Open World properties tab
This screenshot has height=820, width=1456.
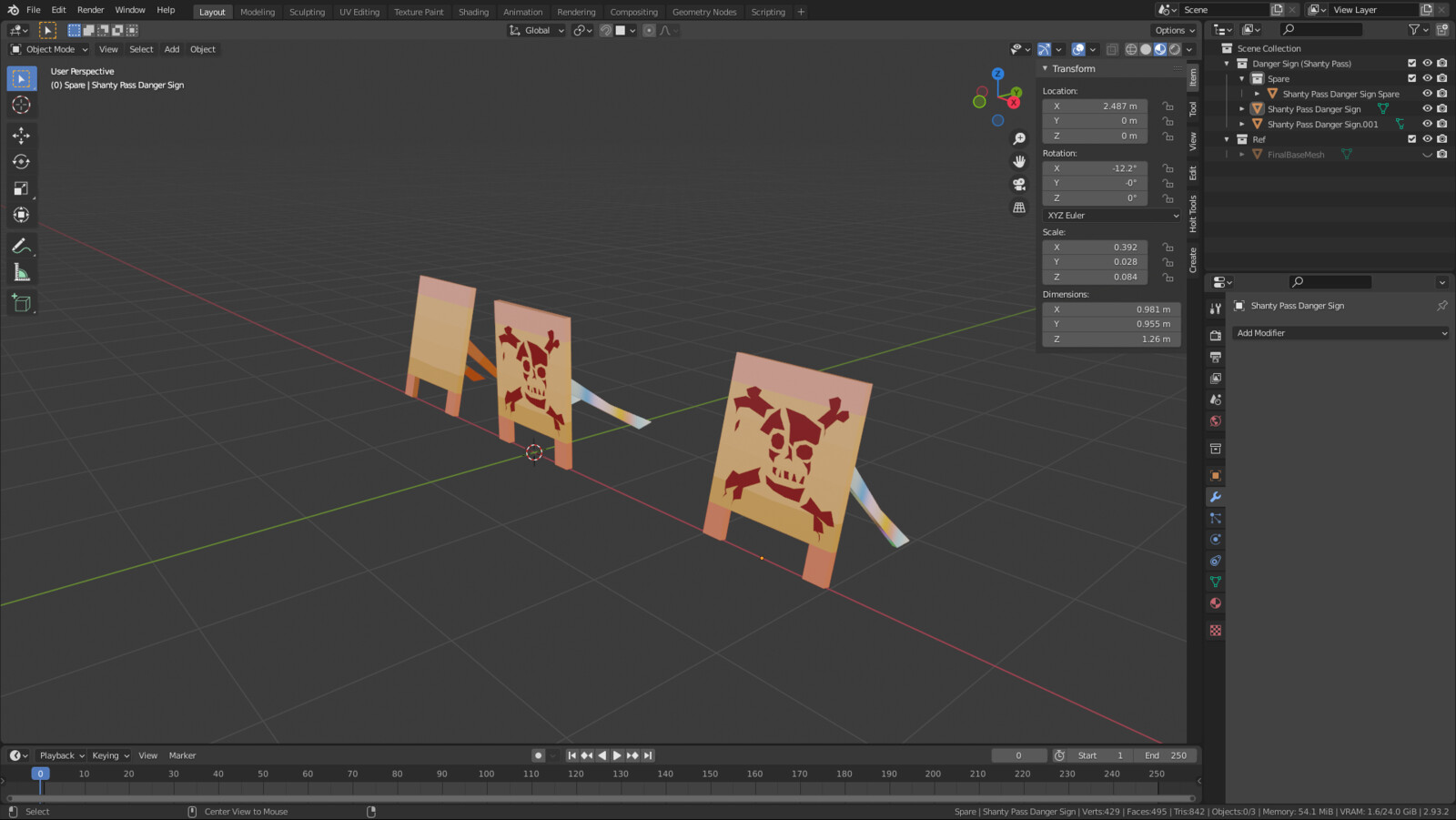(x=1215, y=420)
